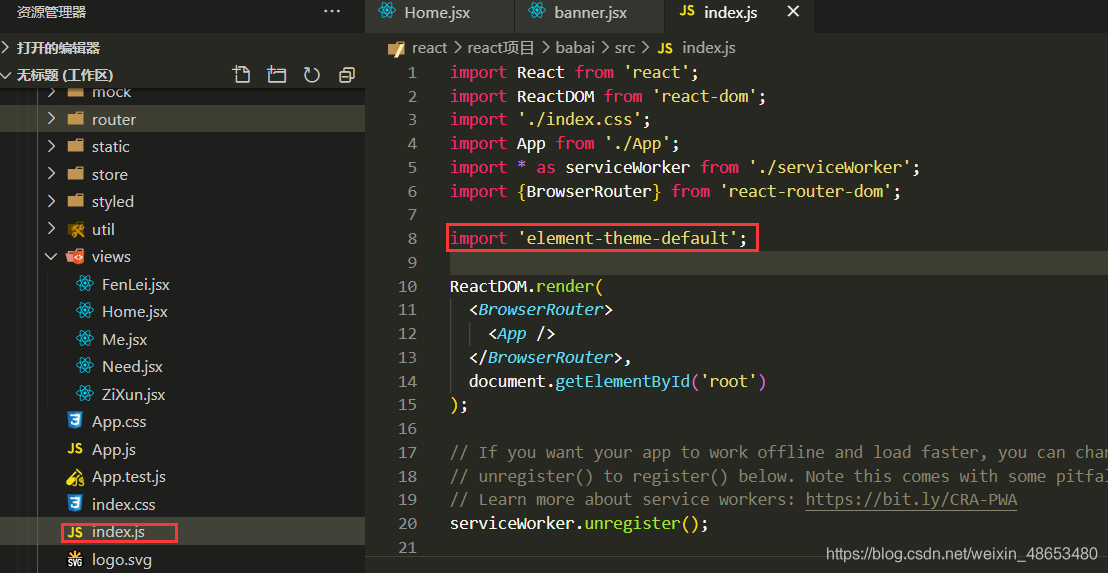
Task: Refresh the explorer file tree
Action: 312,75
